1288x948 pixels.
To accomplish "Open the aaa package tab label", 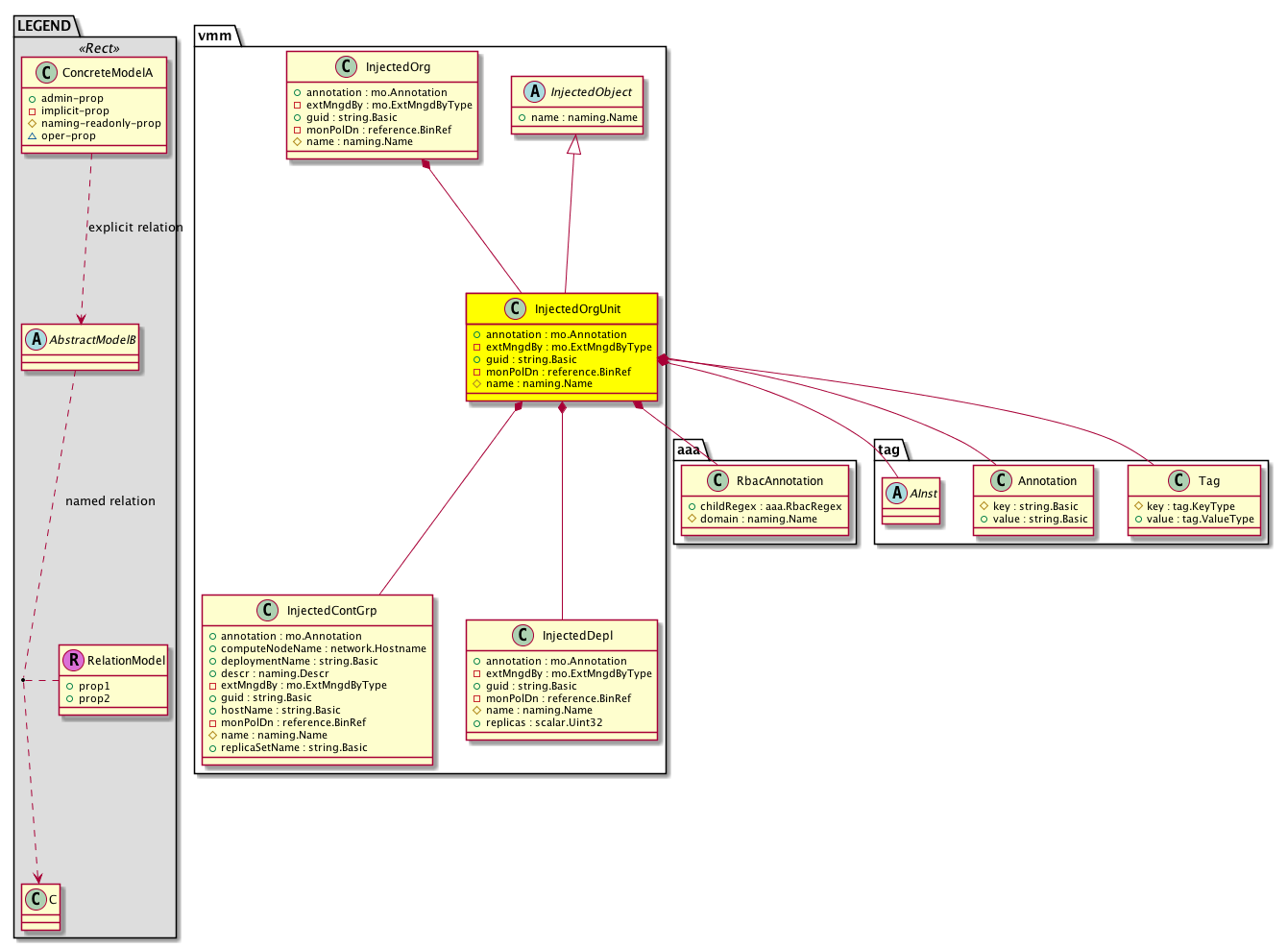I will pos(689,450).
